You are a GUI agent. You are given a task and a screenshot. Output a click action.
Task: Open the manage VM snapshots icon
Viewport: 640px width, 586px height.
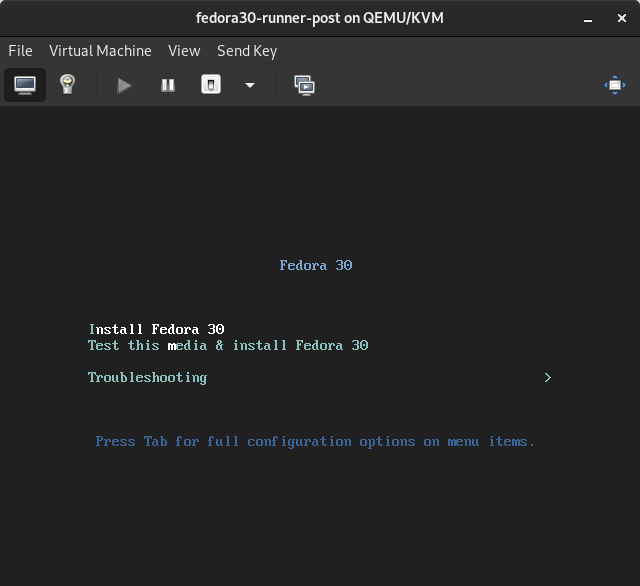tap(304, 85)
